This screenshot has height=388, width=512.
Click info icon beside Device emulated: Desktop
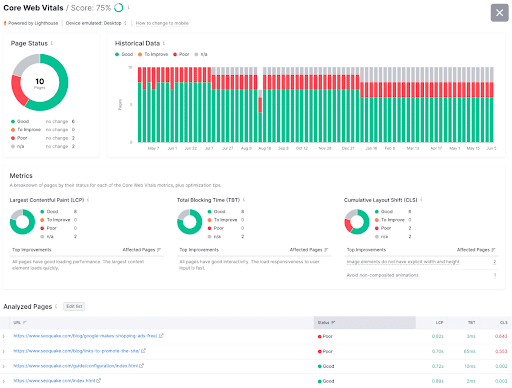coord(125,23)
